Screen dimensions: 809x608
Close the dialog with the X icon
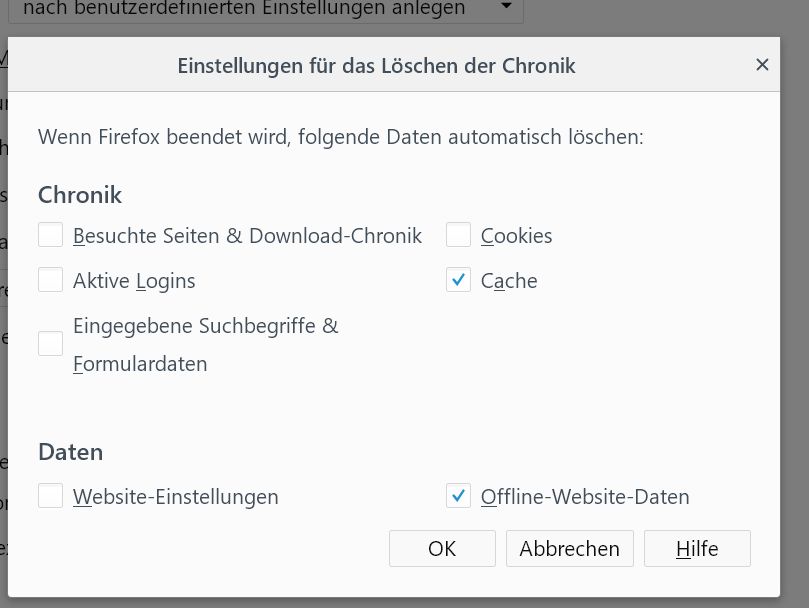[762, 65]
